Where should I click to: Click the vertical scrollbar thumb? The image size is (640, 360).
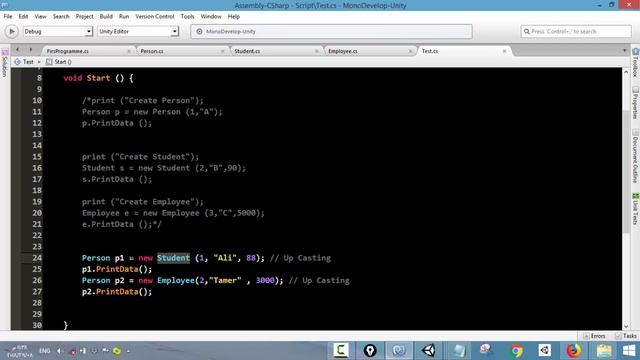click(626, 171)
